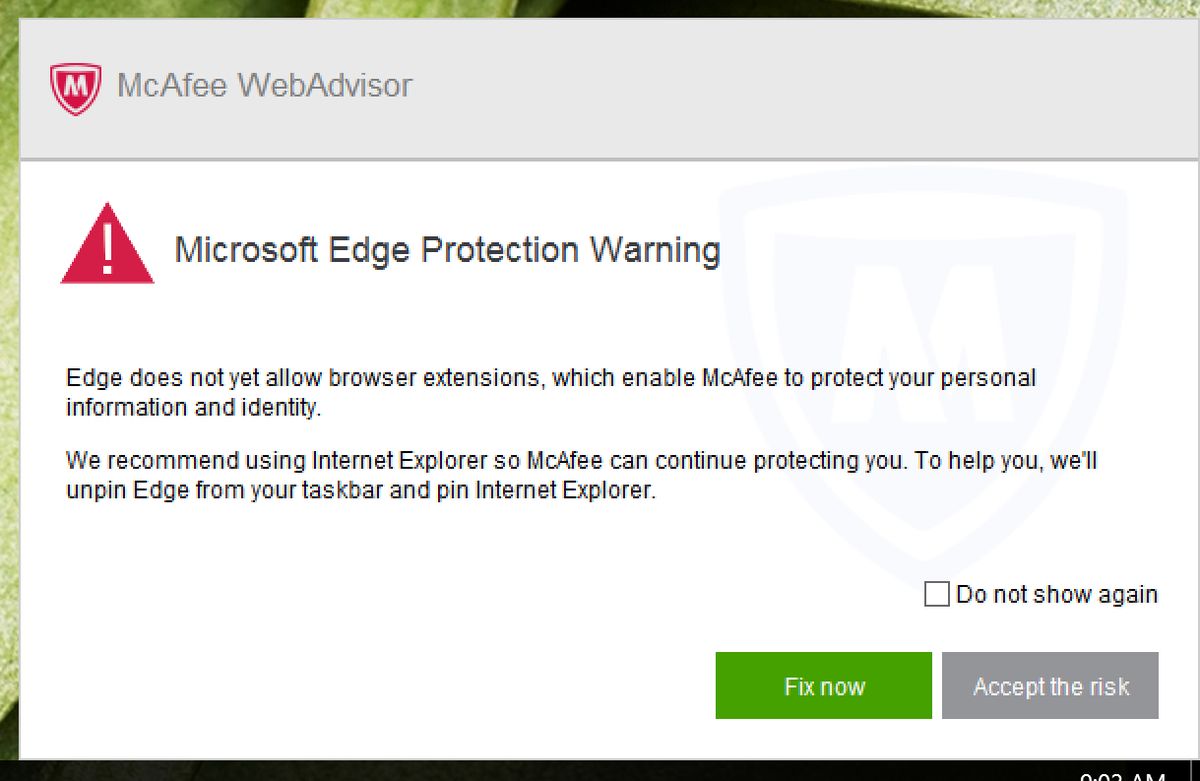Click the white M inside the header logo
This screenshot has height=781, width=1200.
pyautogui.click(x=75, y=88)
